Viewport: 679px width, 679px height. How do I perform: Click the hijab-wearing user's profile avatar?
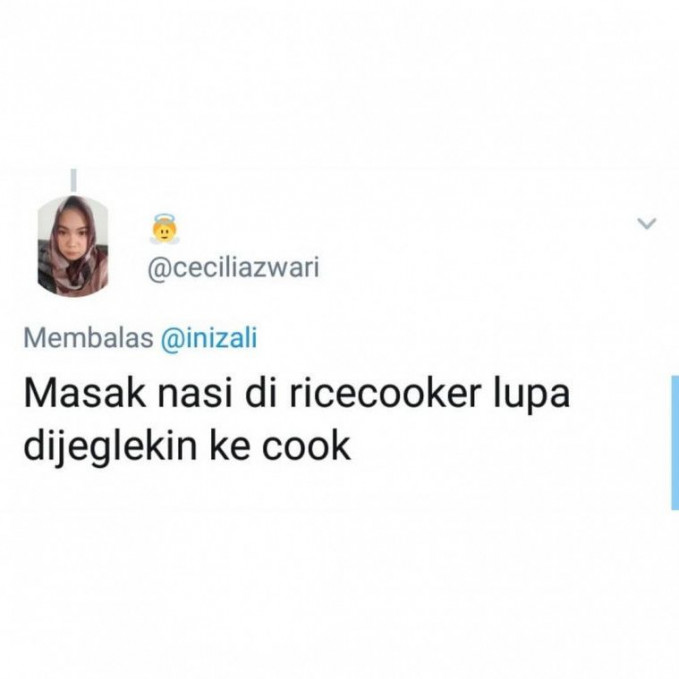[73, 246]
